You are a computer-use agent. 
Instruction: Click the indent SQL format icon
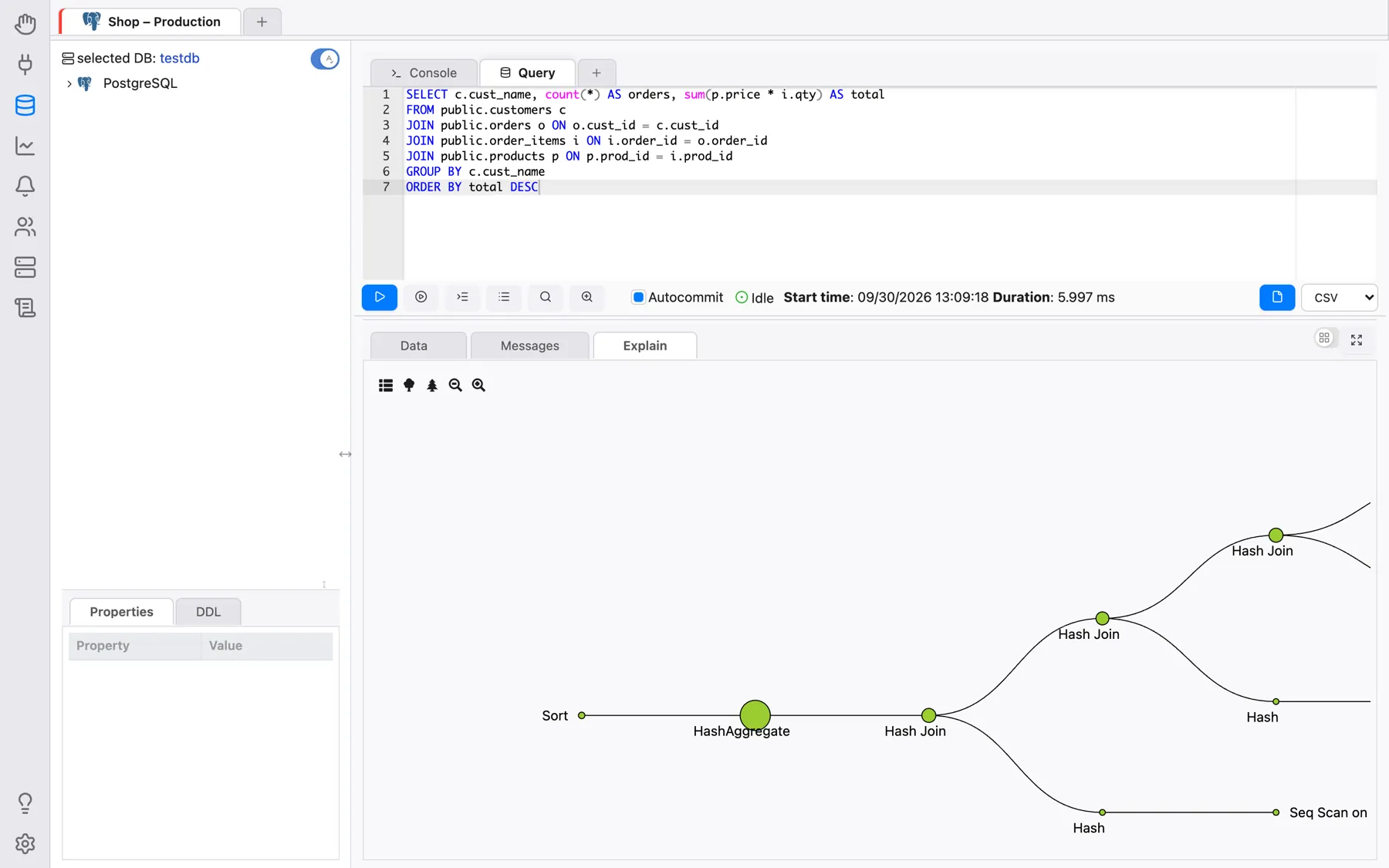point(462,297)
